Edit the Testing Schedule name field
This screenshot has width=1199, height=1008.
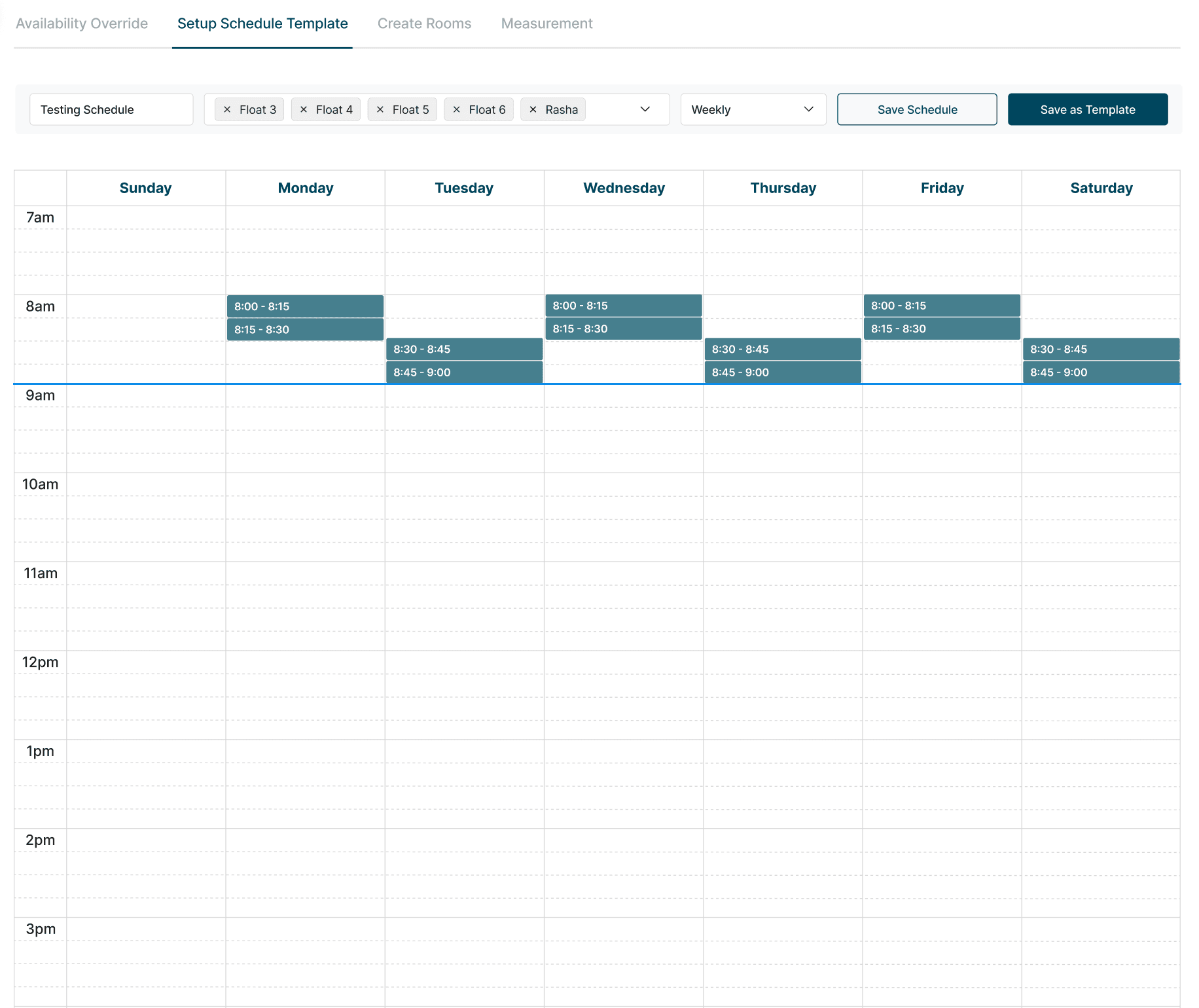pyautogui.click(x=111, y=109)
